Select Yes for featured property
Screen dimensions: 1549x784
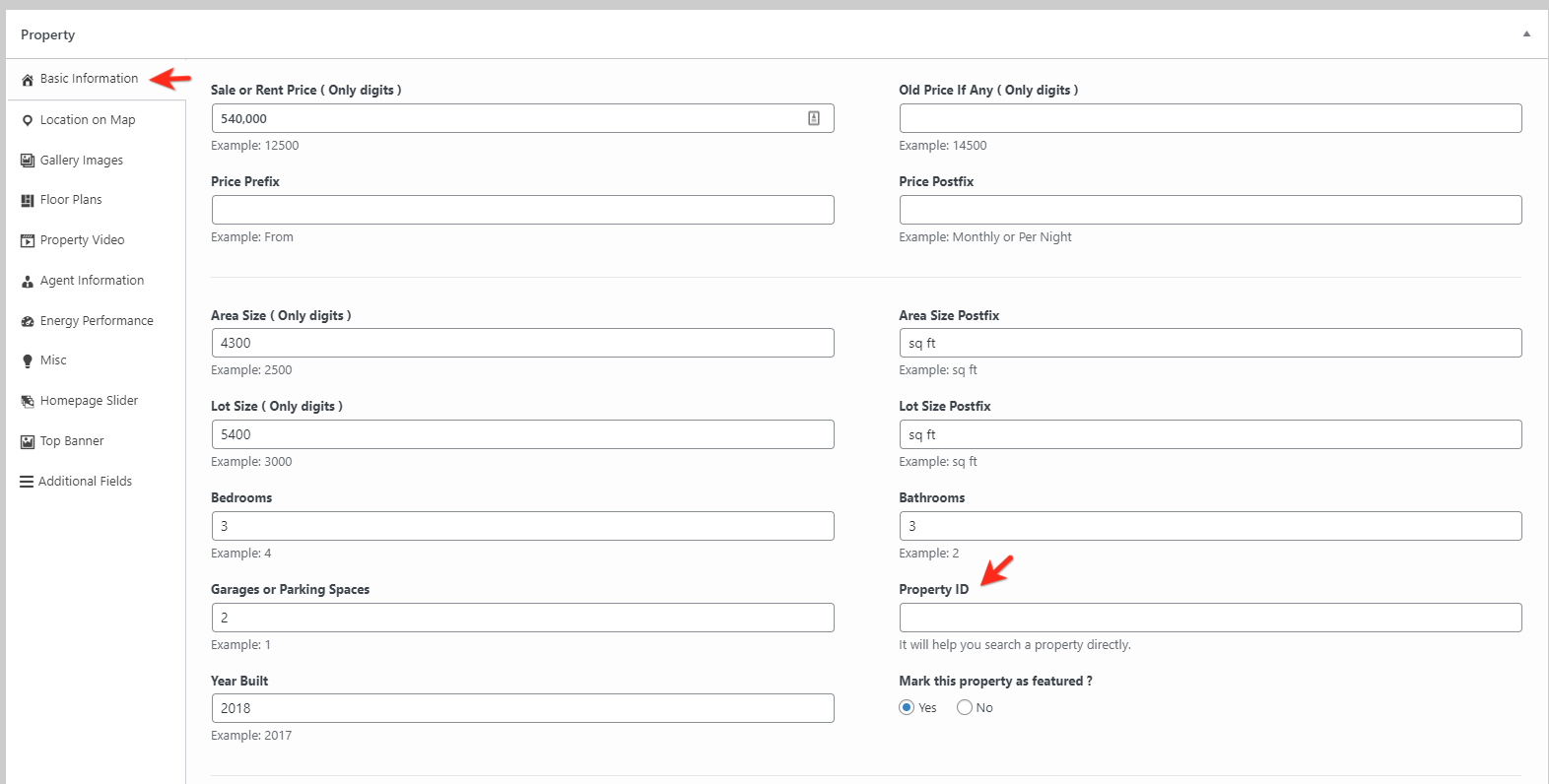pyautogui.click(x=907, y=707)
